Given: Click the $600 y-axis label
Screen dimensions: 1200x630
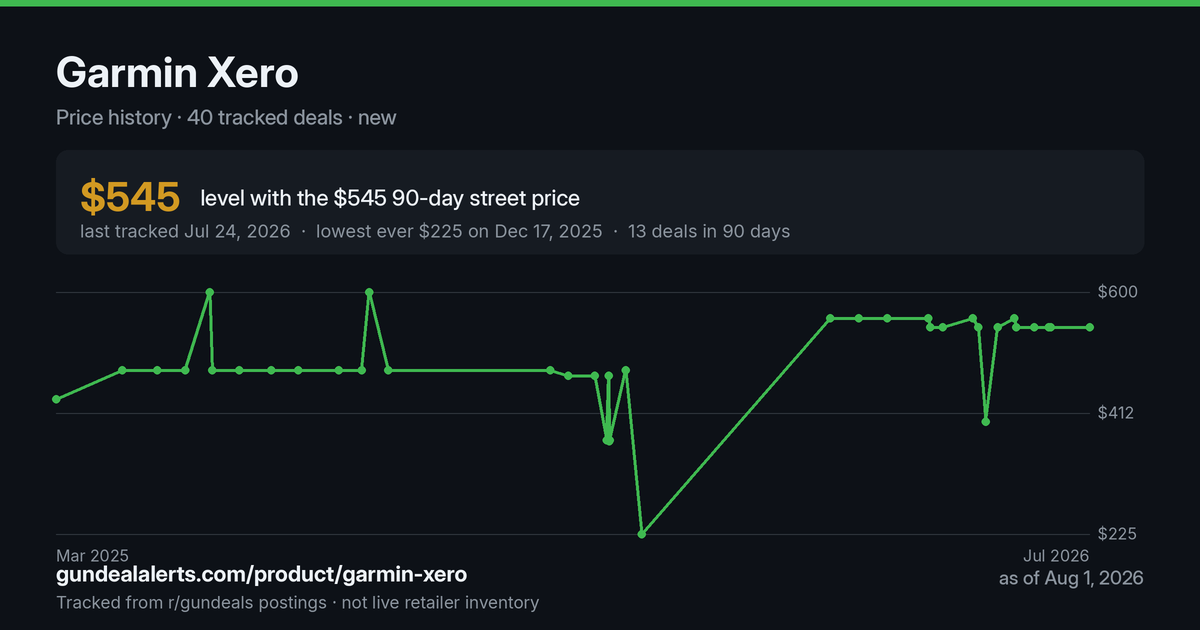Looking at the screenshot, I should click(1117, 292).
